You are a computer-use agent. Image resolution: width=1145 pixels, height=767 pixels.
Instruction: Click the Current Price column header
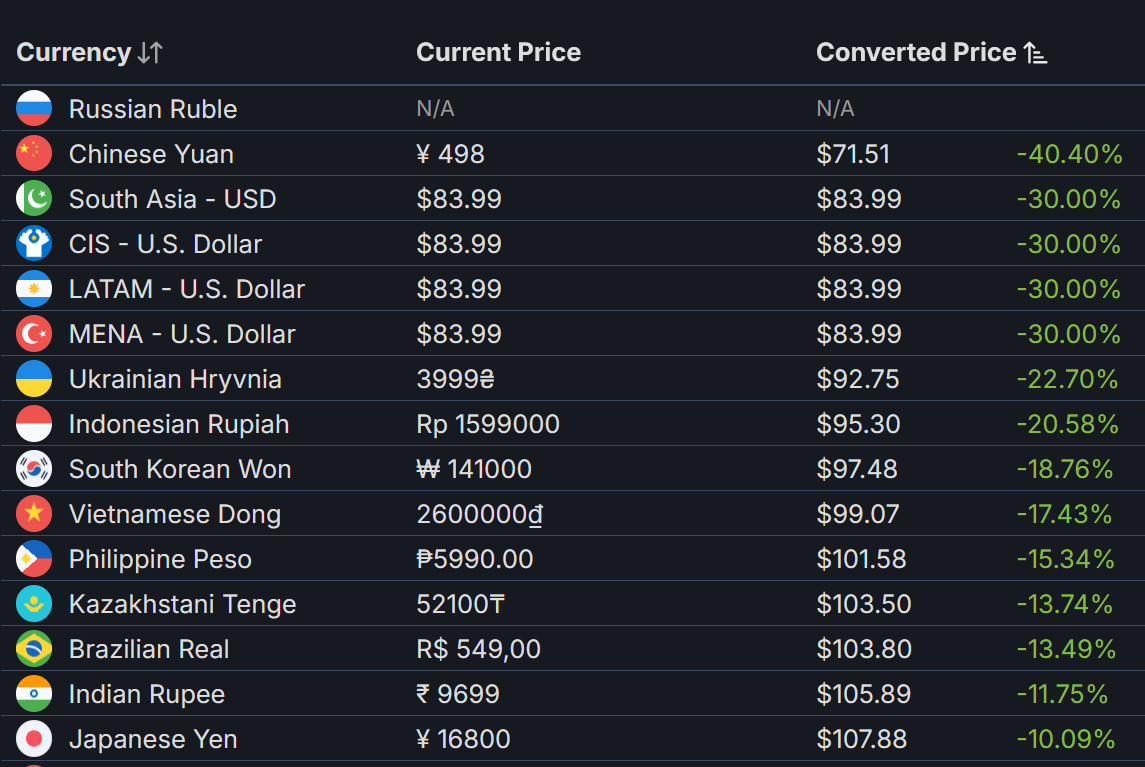498,53
